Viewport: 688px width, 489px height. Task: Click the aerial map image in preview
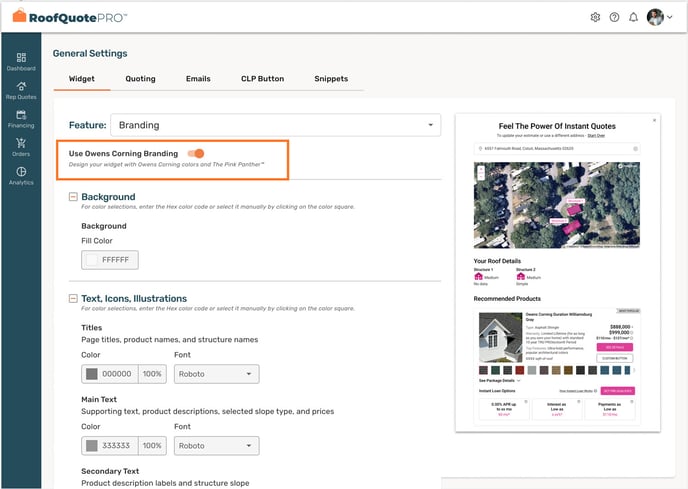(x=557, y=205)
